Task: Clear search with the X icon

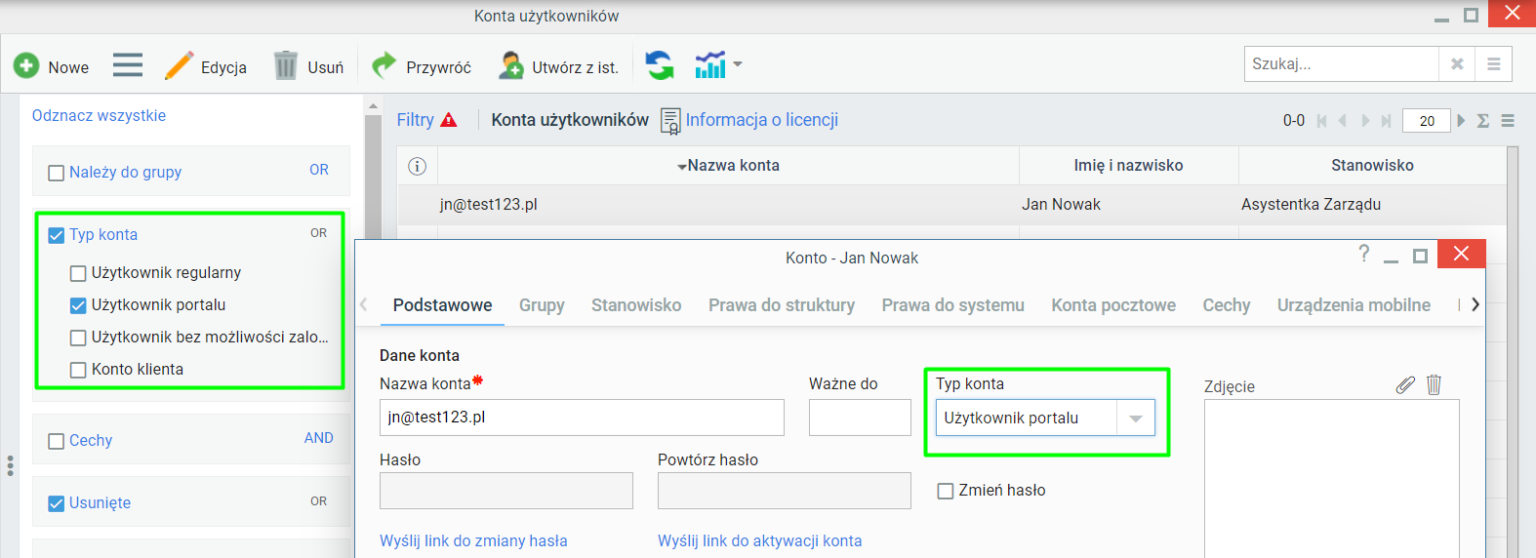Action: pyautogui.click(x=1457, y=64)
